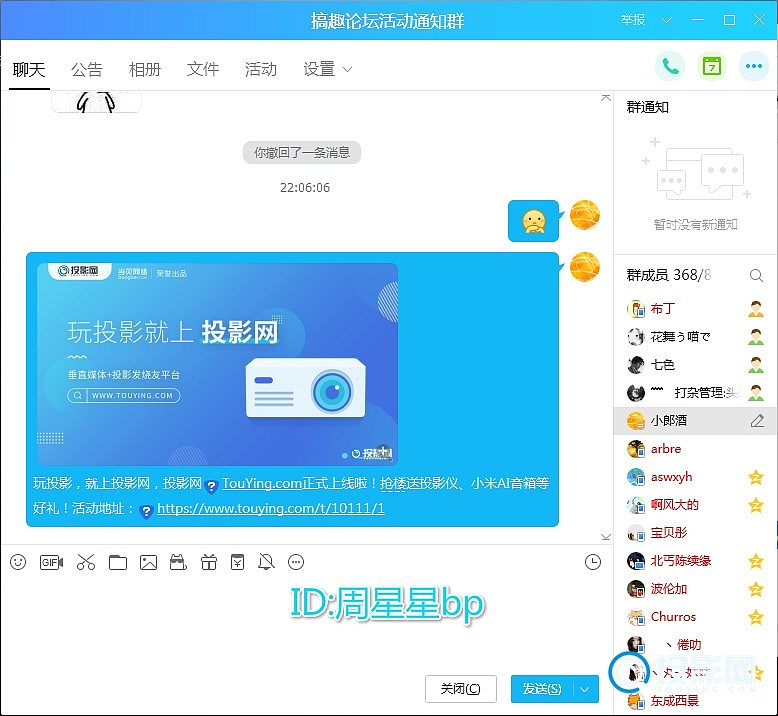Expand title bar dropdown next to 举报
This screenshot has height=716, width=778.
click(666, 20)
